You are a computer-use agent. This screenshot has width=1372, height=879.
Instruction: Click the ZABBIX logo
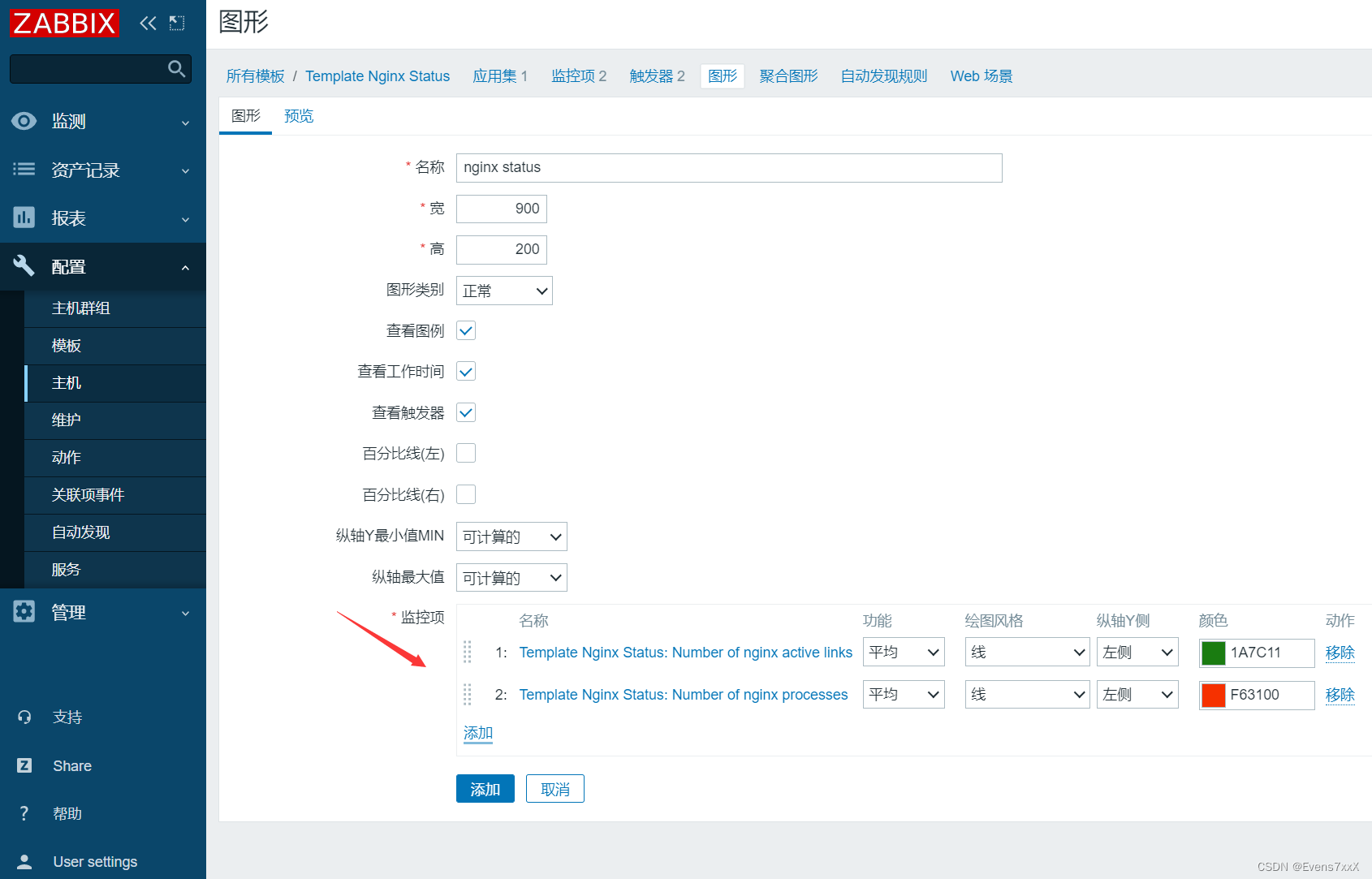(64, 23)
